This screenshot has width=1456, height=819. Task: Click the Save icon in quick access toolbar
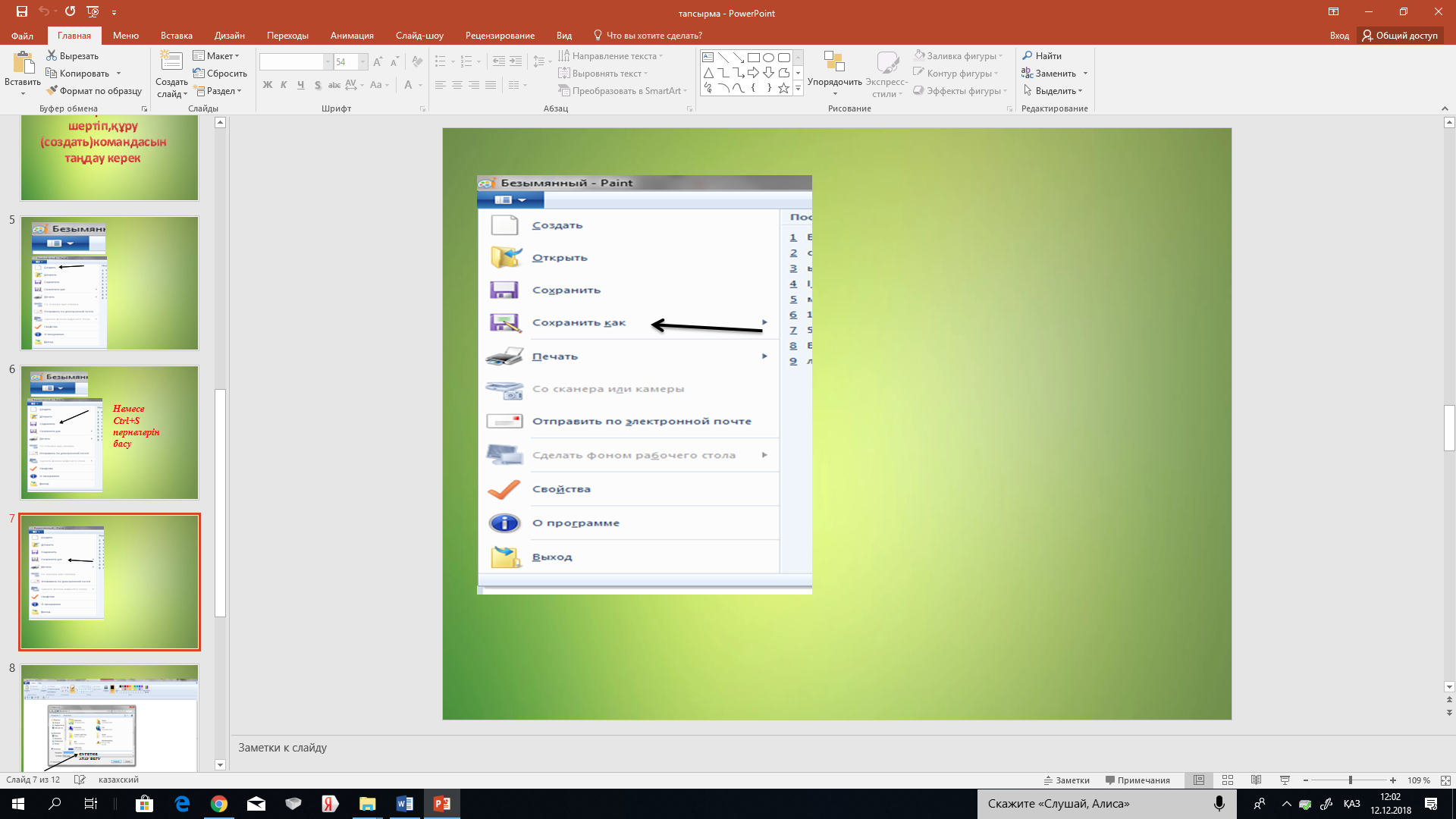[x=21, y=11]
